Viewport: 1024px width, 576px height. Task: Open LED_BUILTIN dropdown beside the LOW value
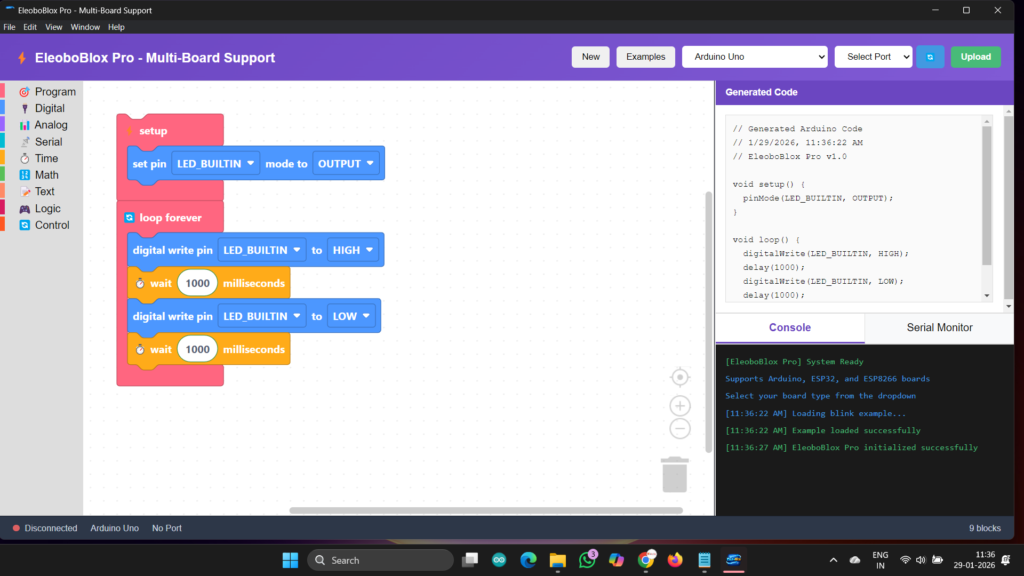(x=262, y=316)
